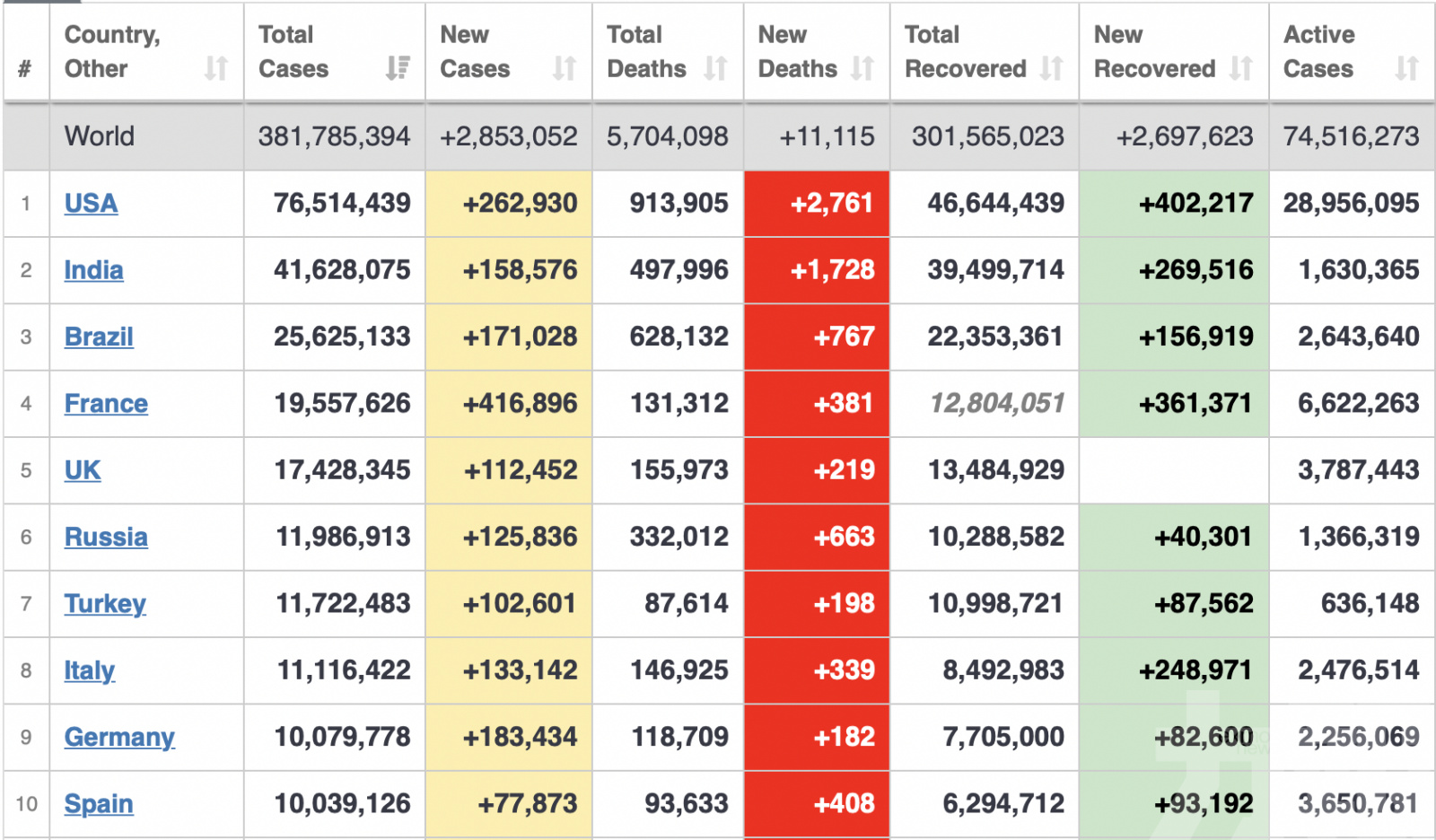
Task: Open the Russia country link
Action: point(106,537)
